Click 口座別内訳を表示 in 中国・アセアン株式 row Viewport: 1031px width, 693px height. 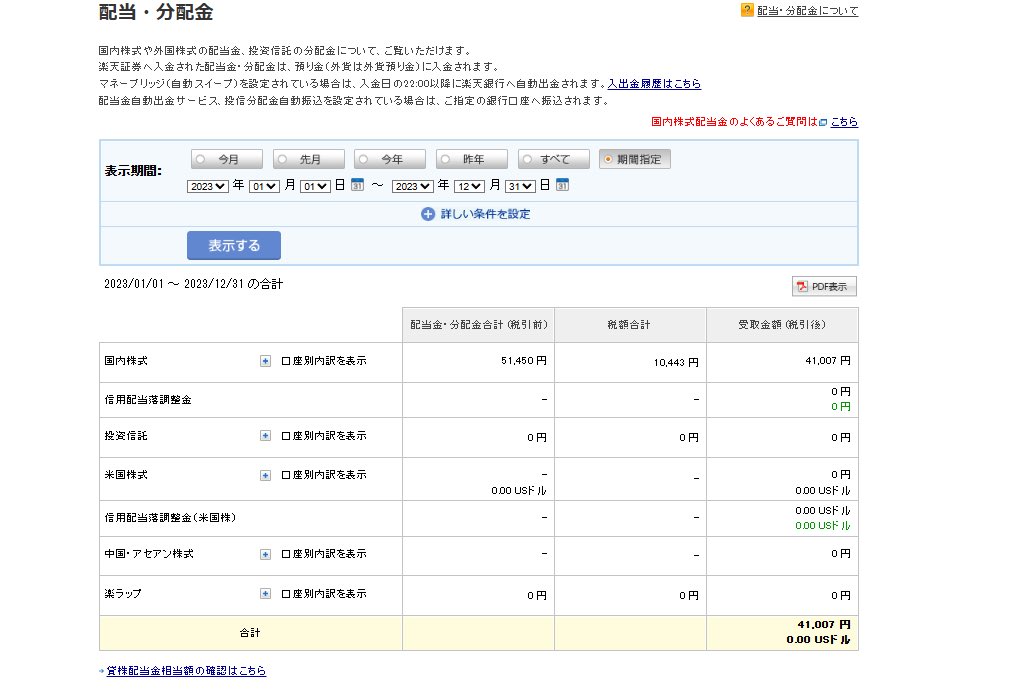tap(324, 554)
